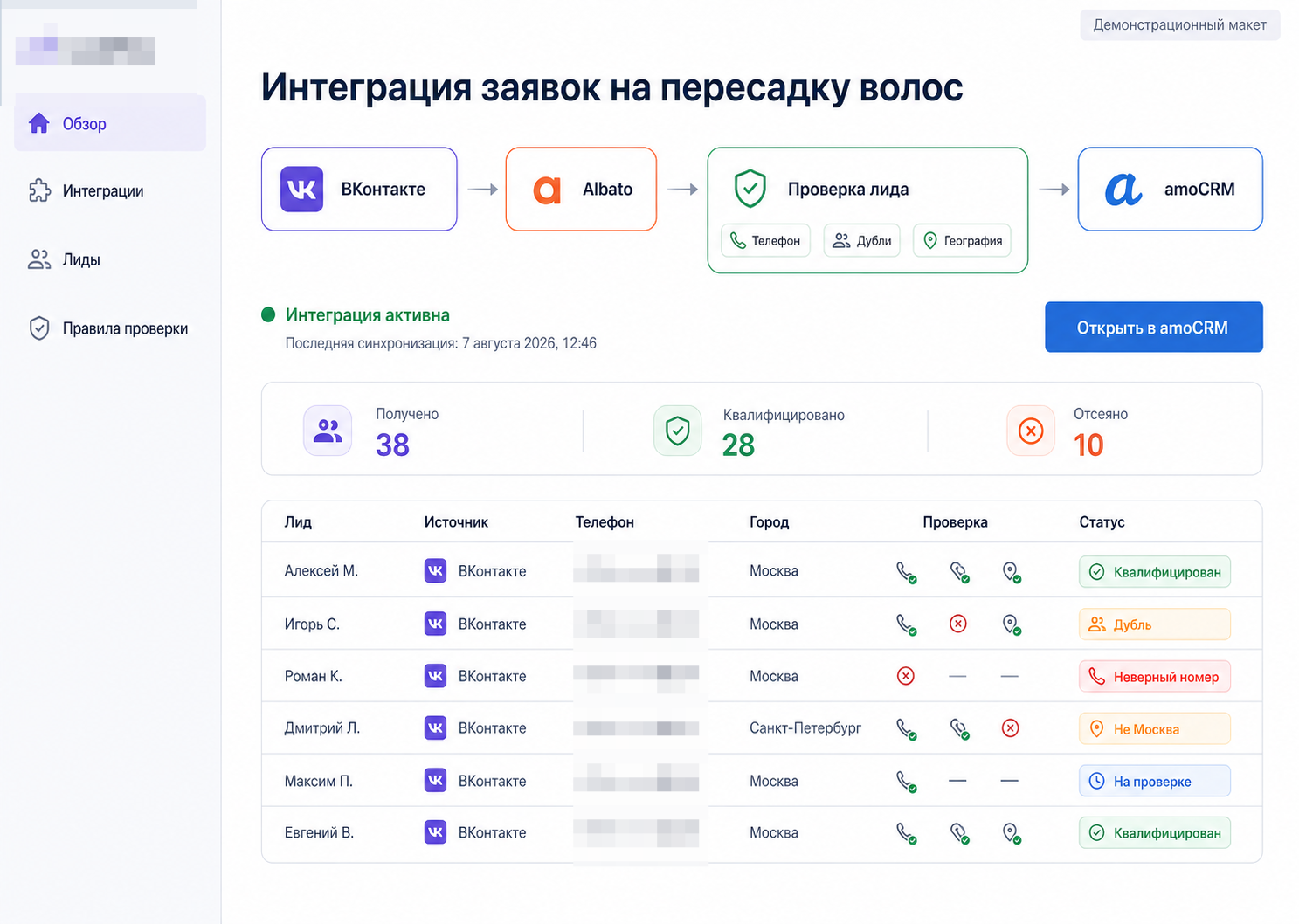Click the shield icon in Проверка лида
1299x924 pixels.
coord(750,189)
